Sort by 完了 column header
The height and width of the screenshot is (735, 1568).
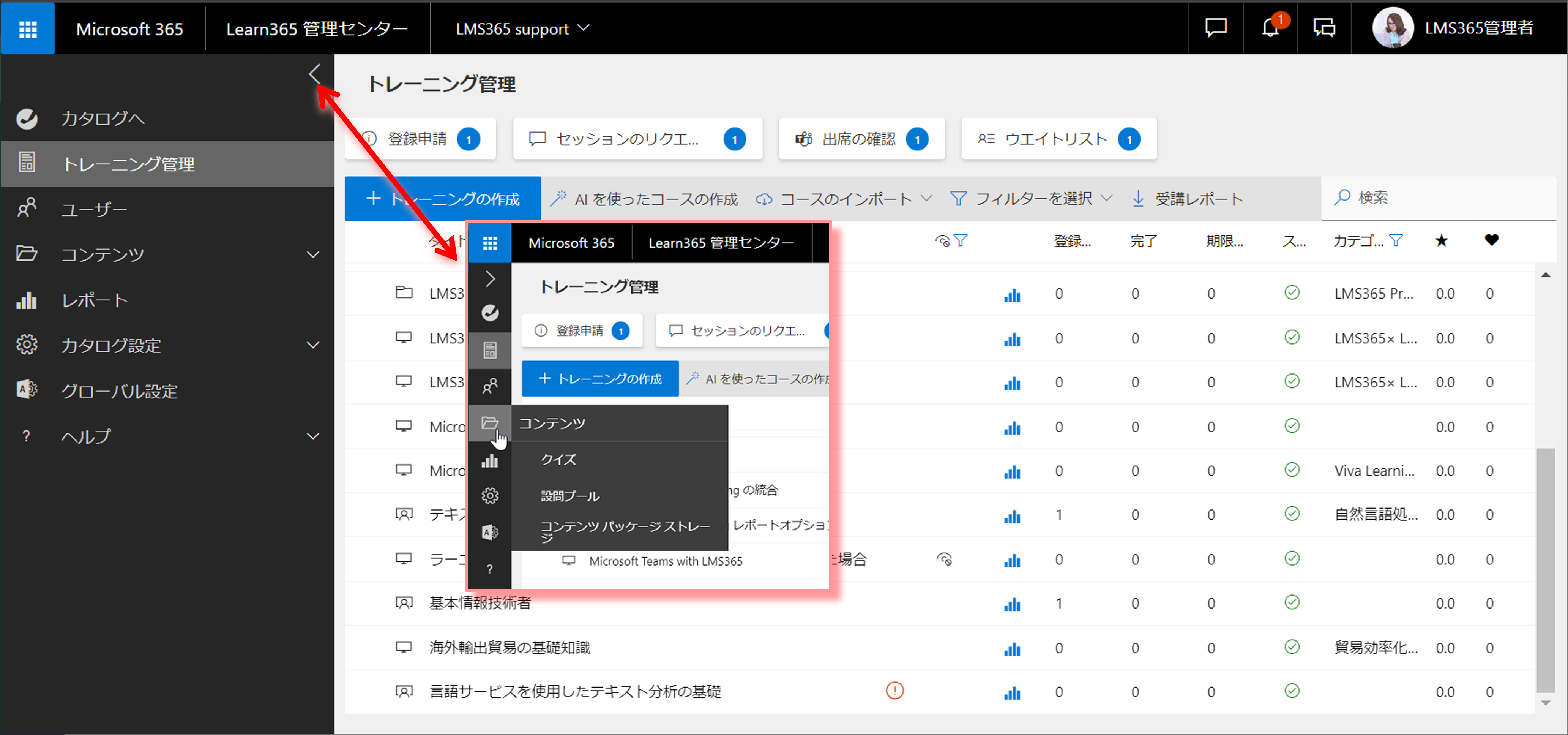[x=1144, y=241]
